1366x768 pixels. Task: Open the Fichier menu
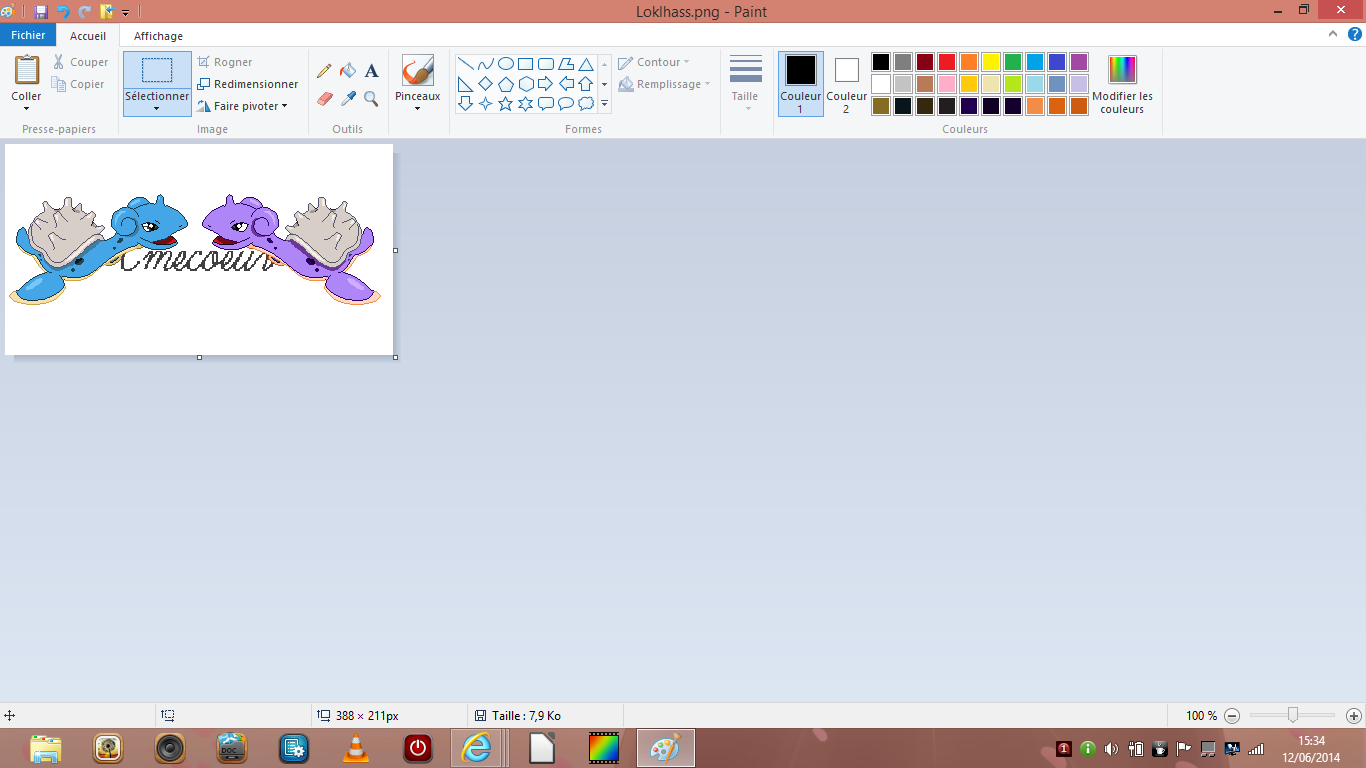click(x=28, y=35)
